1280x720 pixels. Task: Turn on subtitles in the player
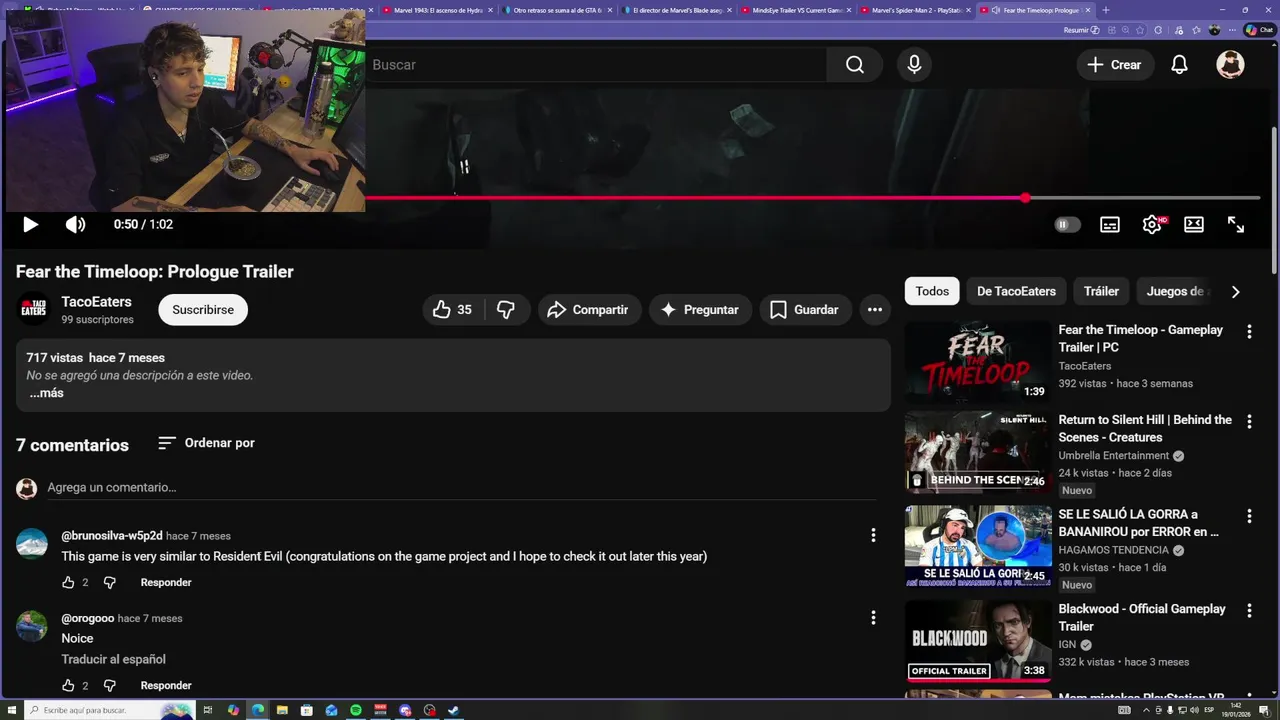pyautogui.click(x=1110, y=225)
